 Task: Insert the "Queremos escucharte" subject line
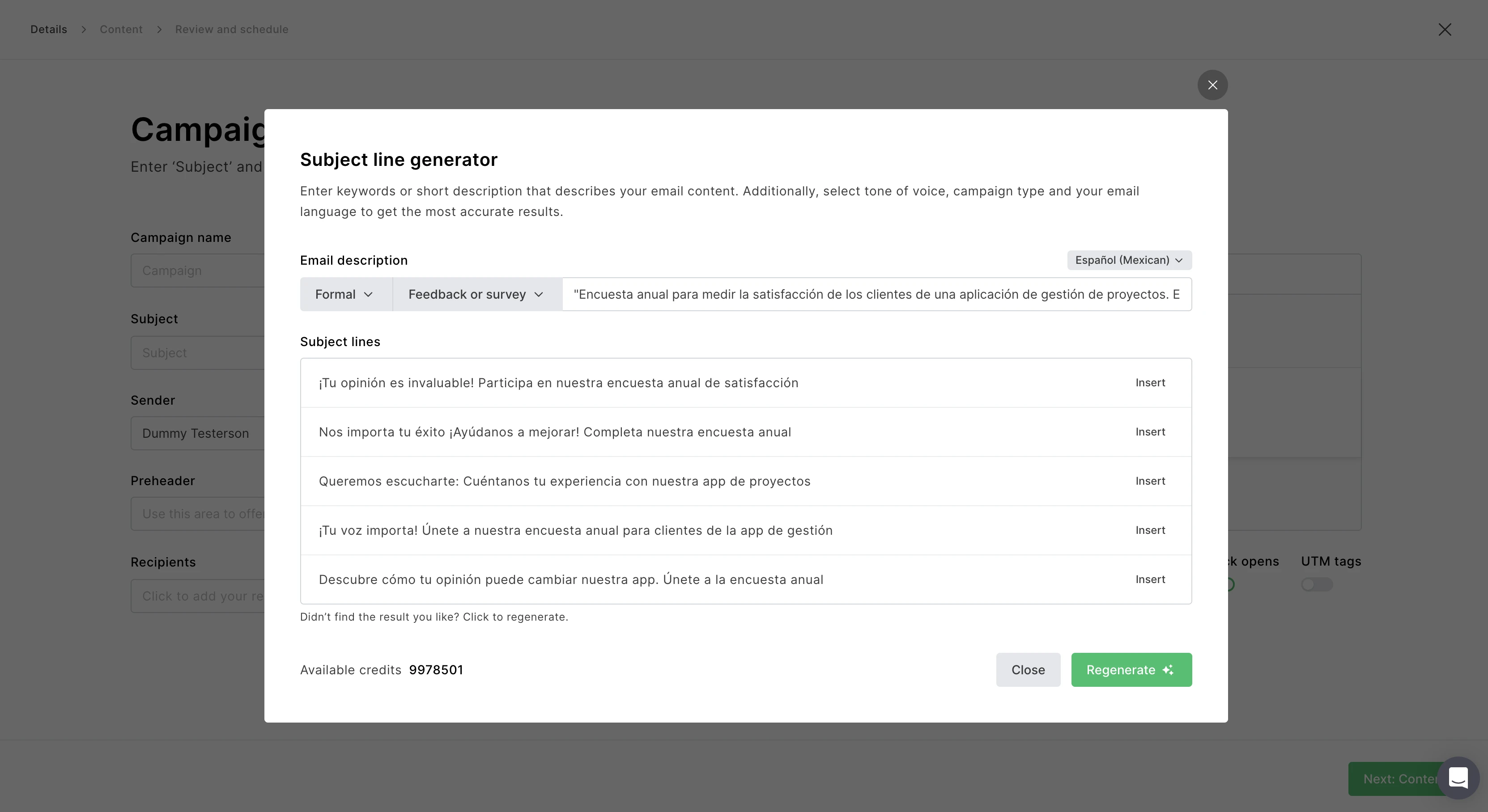pos(1150,481)
